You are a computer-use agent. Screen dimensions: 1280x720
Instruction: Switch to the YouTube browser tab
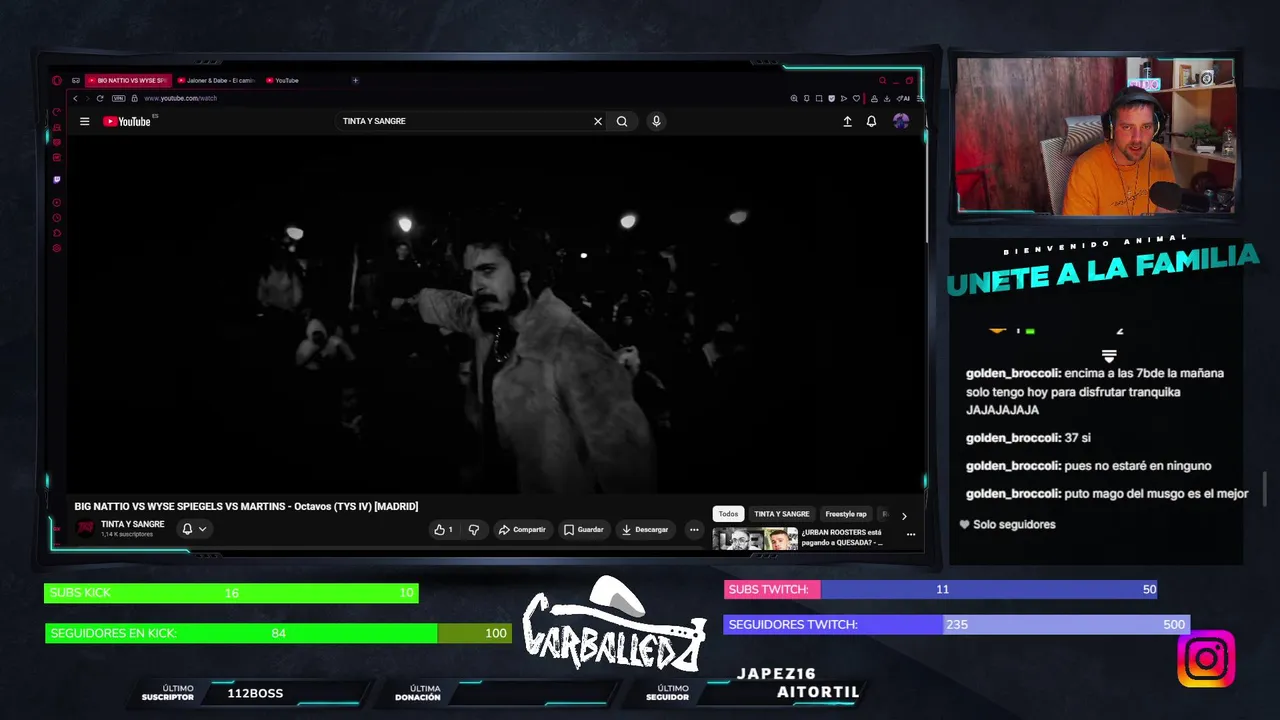(283, 80)
